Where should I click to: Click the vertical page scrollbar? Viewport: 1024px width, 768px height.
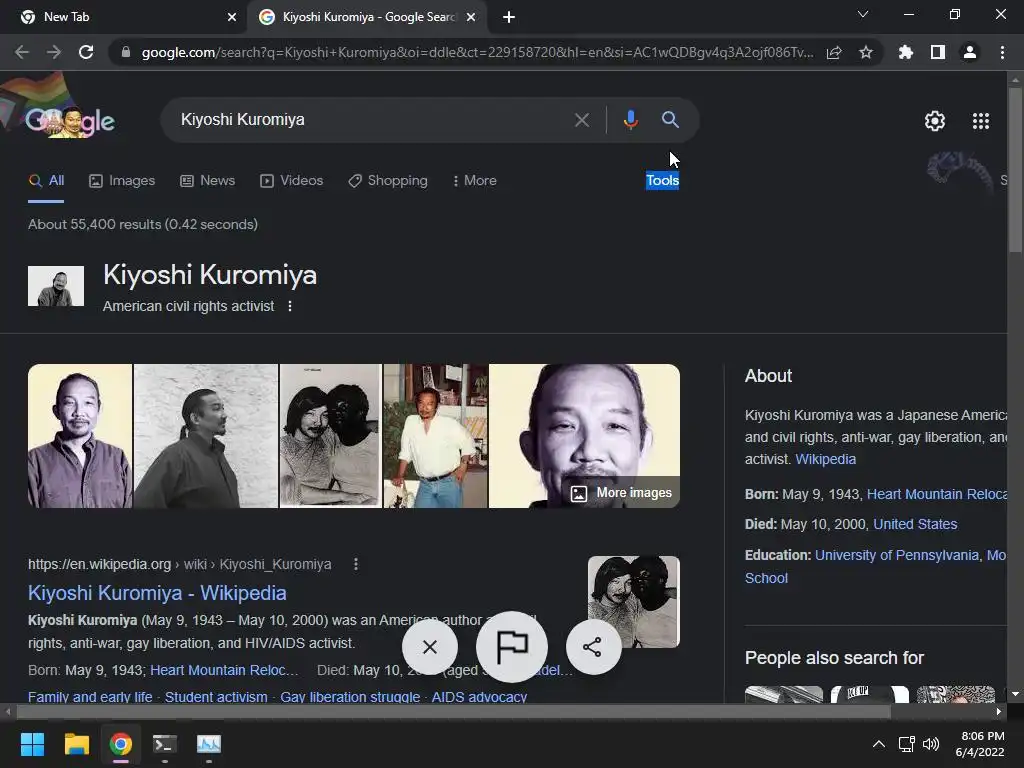coord(1015,170)
